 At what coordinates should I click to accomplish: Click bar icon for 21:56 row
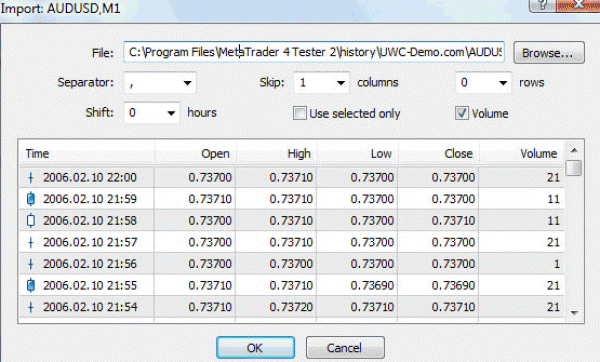[31, 264]
